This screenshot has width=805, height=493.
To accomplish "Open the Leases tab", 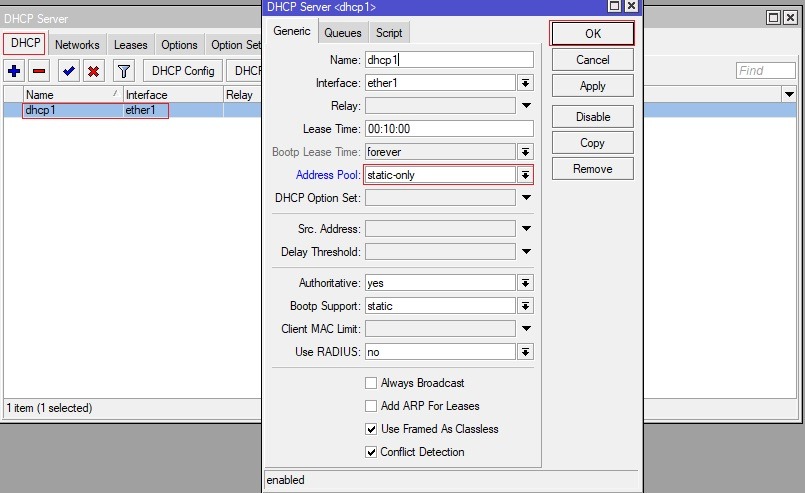I will tap(130, 45).
